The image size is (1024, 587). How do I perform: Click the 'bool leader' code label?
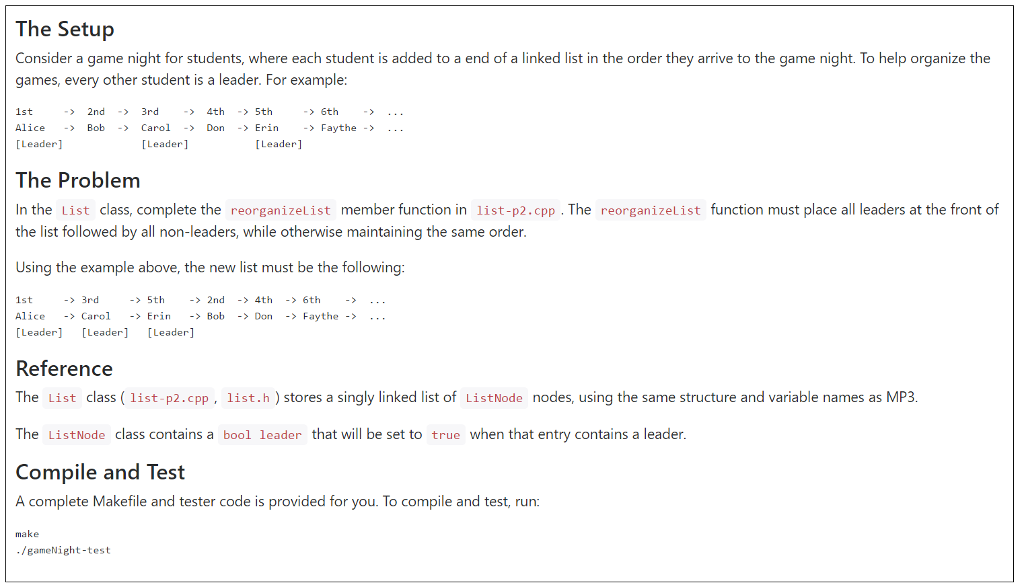[263, 435]
